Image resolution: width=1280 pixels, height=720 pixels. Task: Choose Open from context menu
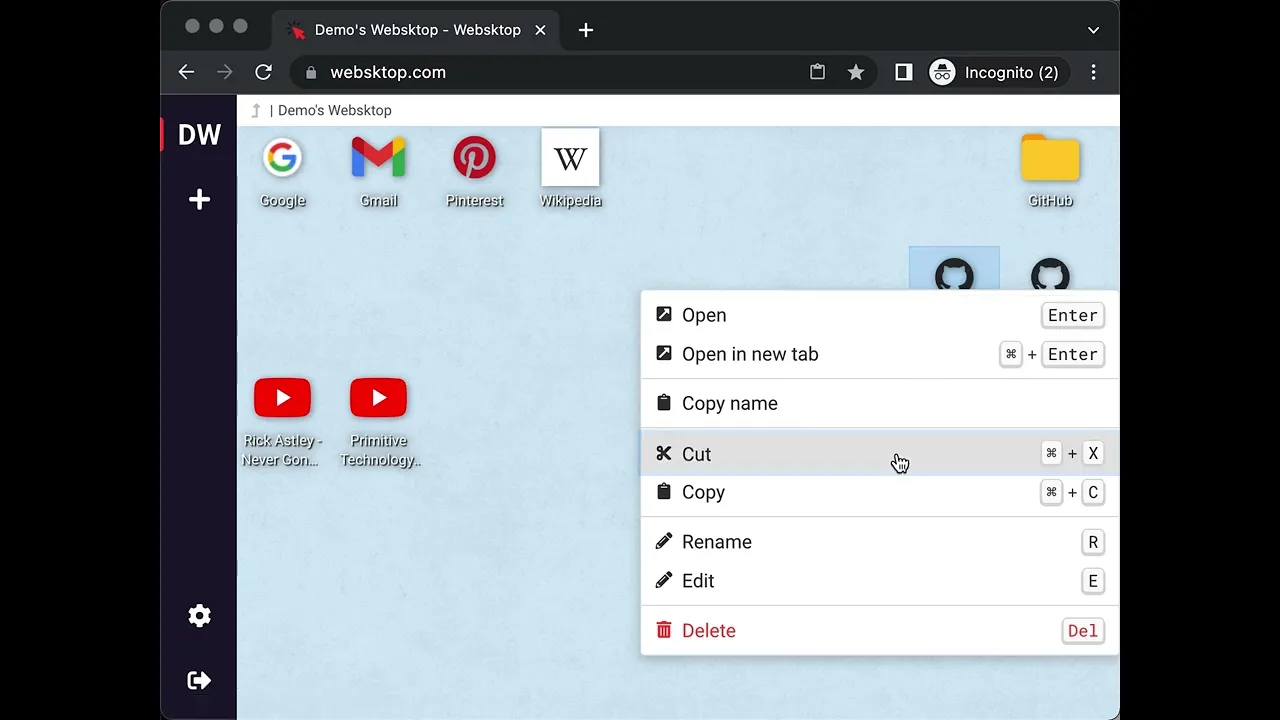coord(880,315)
